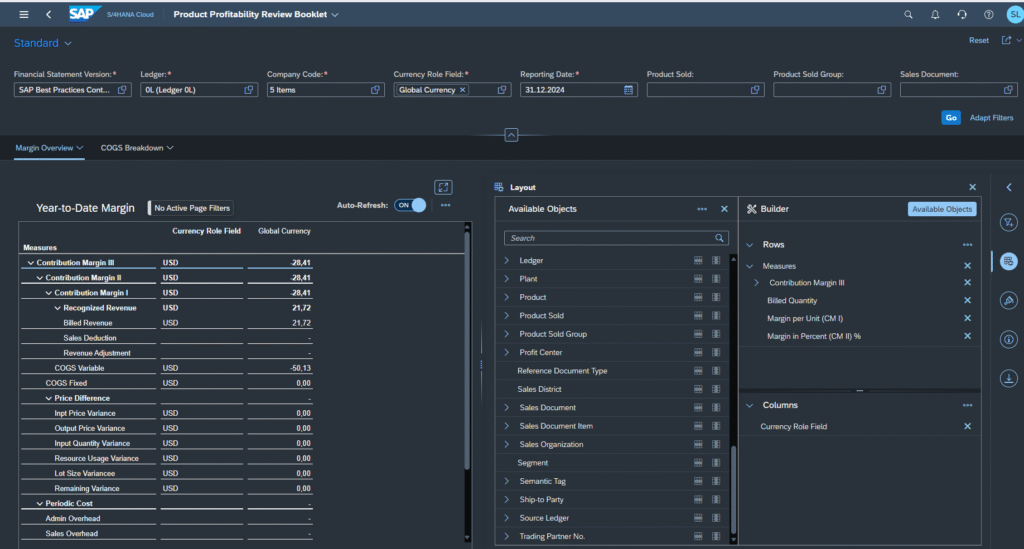Open Rows section more options
This screenshot has height=549, width=1024.
[967, 245]
